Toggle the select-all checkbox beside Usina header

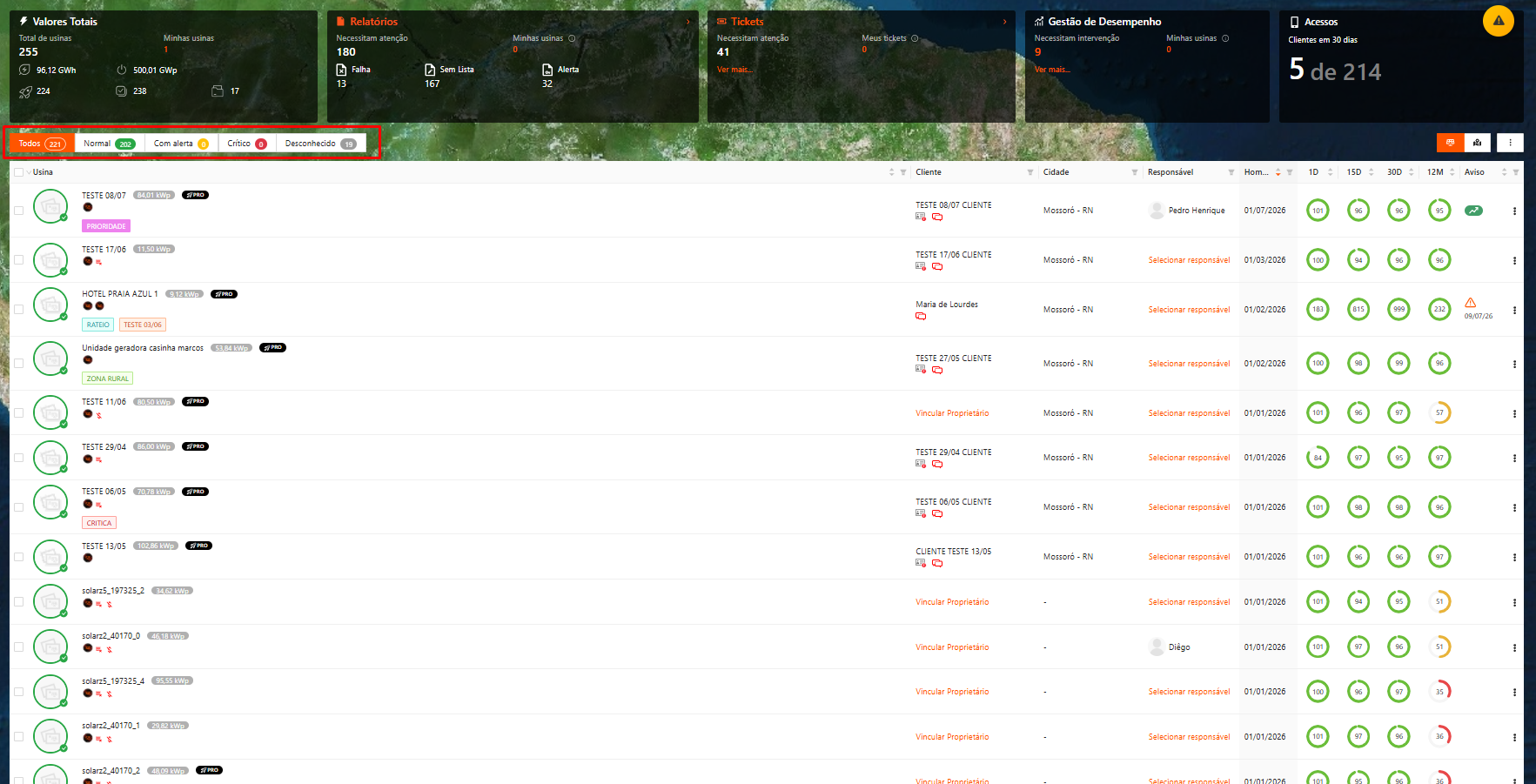[18, 172]
